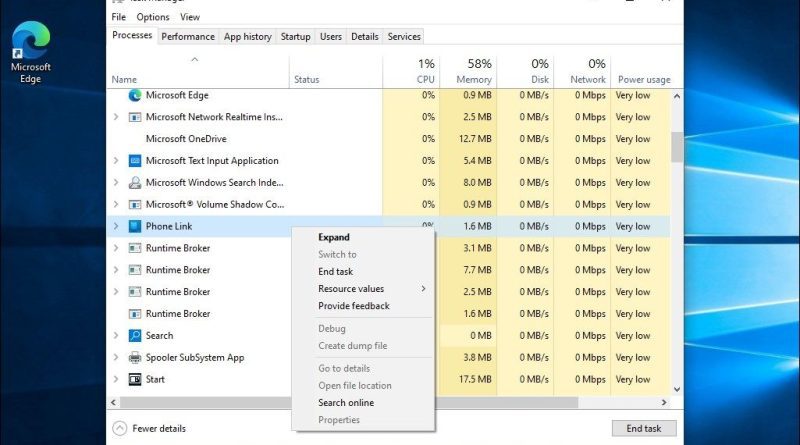Click the horizontal scrollbar right arrow
Viewport: 800px width, 445px height.
coord(664,403)
